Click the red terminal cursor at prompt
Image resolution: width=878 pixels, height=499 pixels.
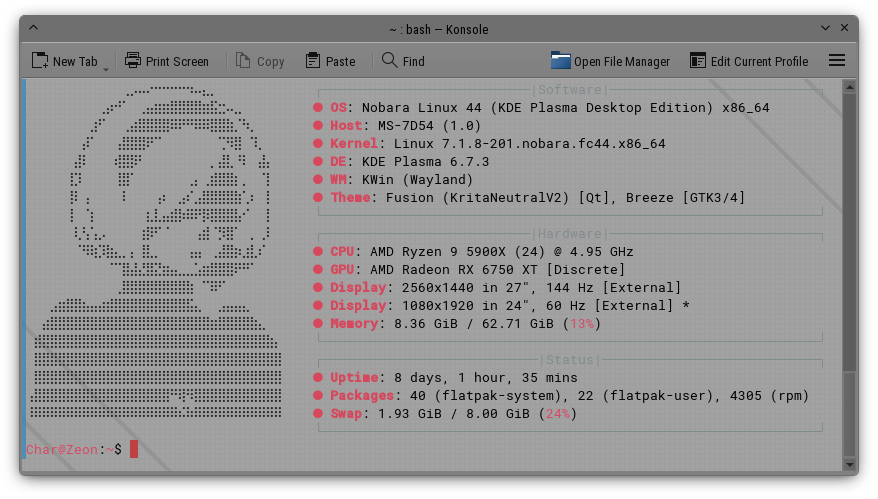coord(134,449)
